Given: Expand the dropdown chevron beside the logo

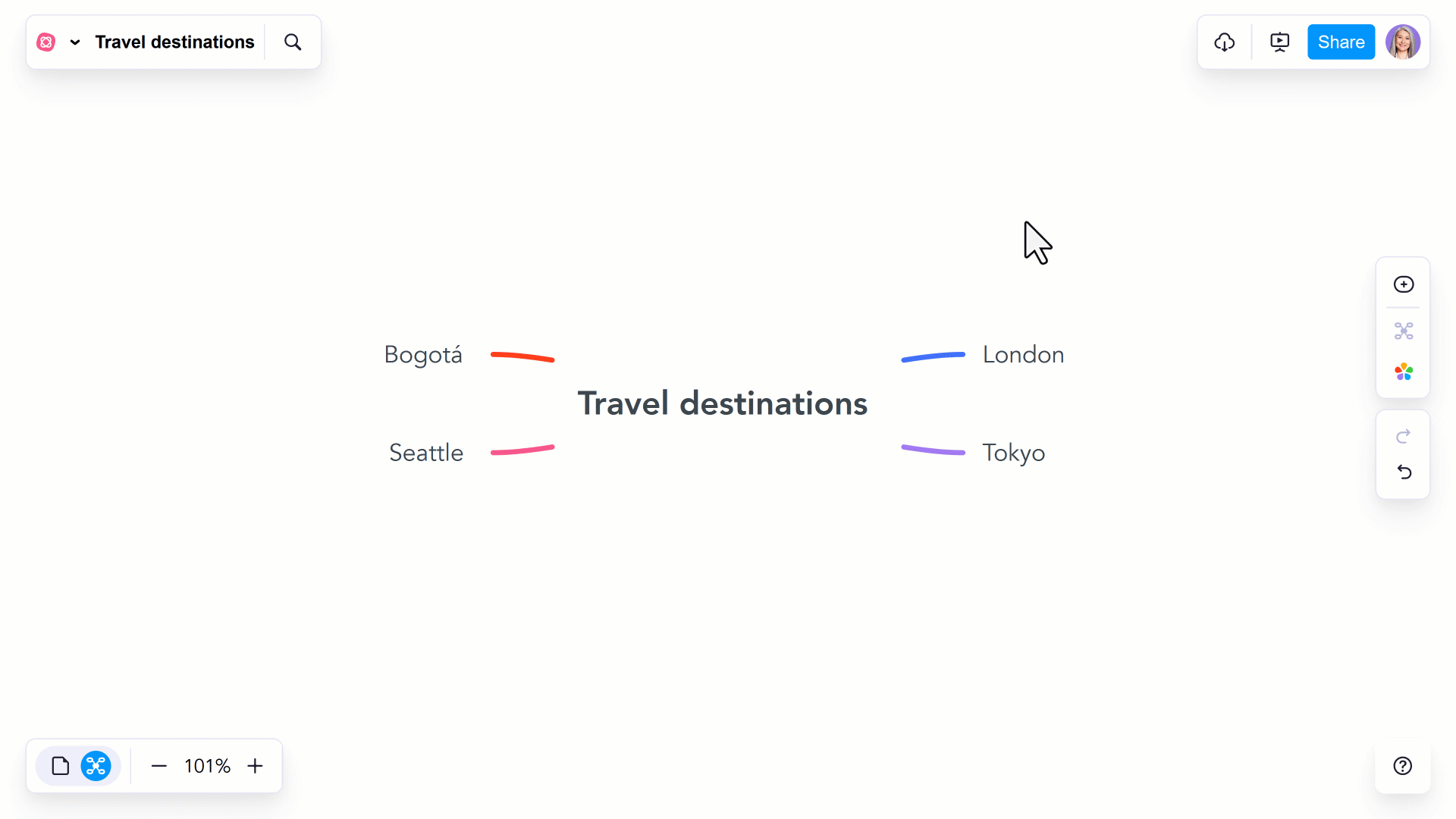Looking at the screenshot, I should click(75, 42).
